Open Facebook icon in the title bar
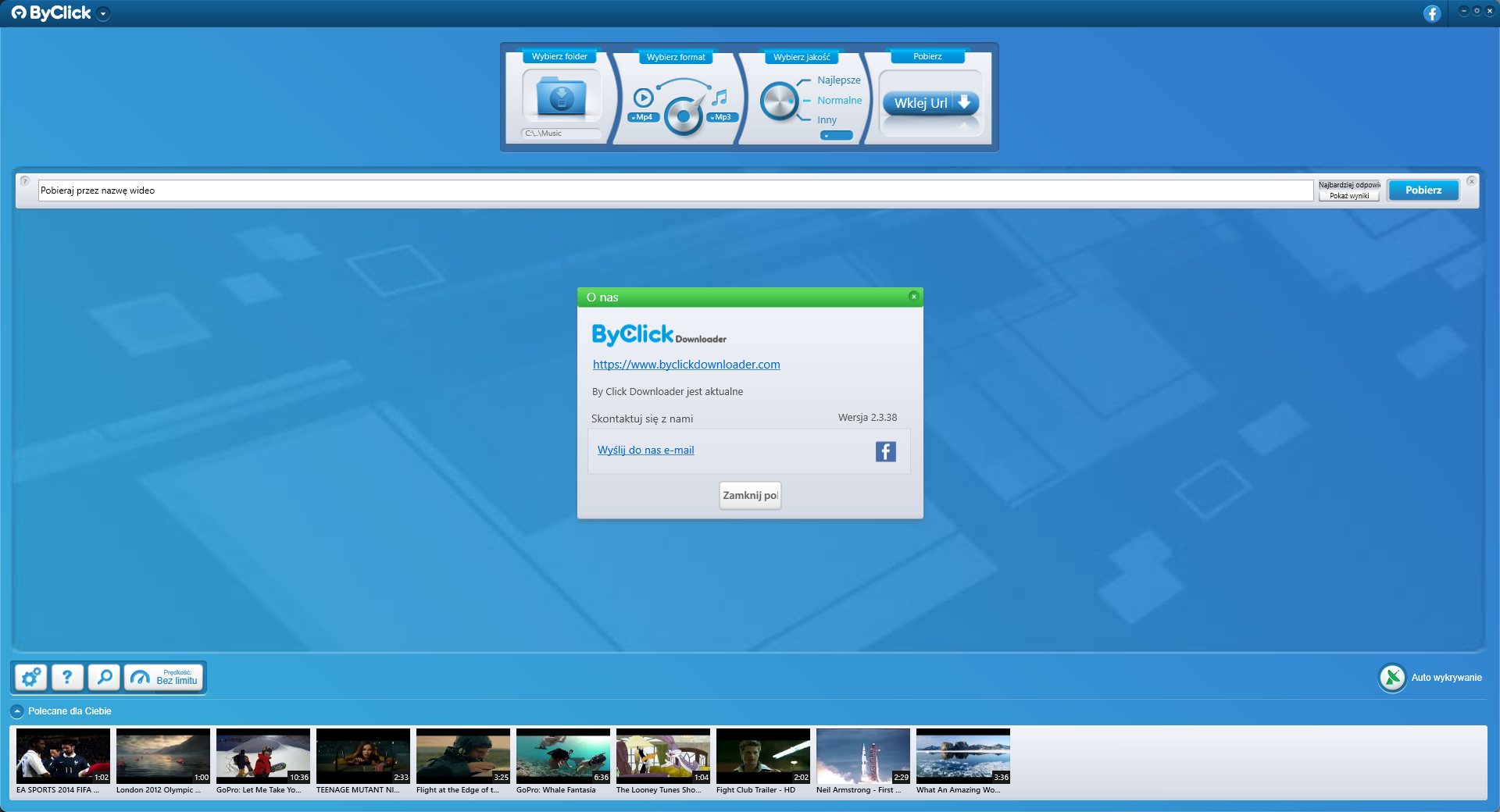1500x812 pixels. coord(1432,13)
